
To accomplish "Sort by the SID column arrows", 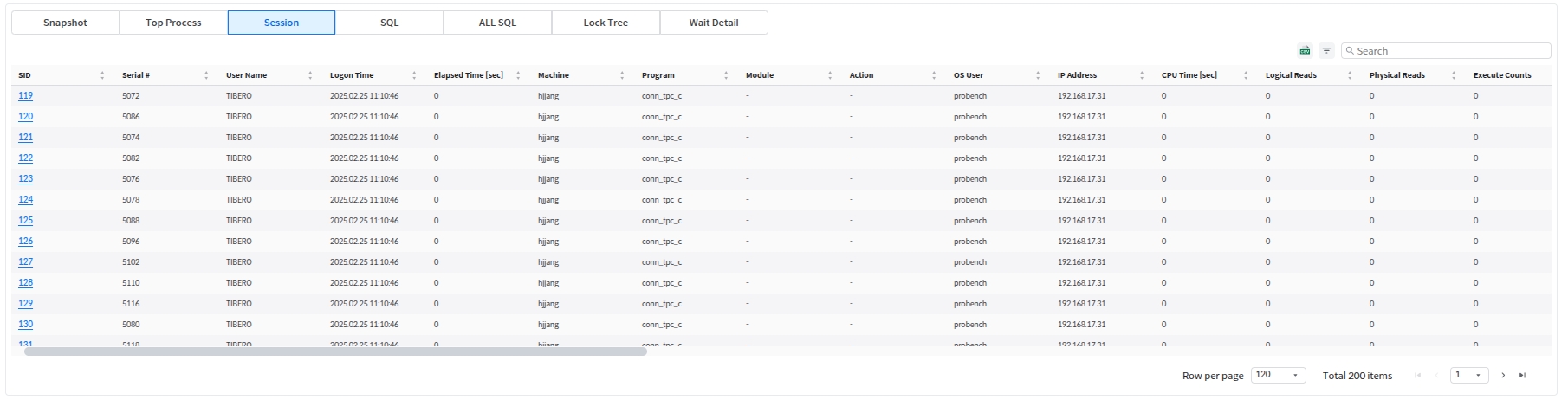I will coord(102,75).
